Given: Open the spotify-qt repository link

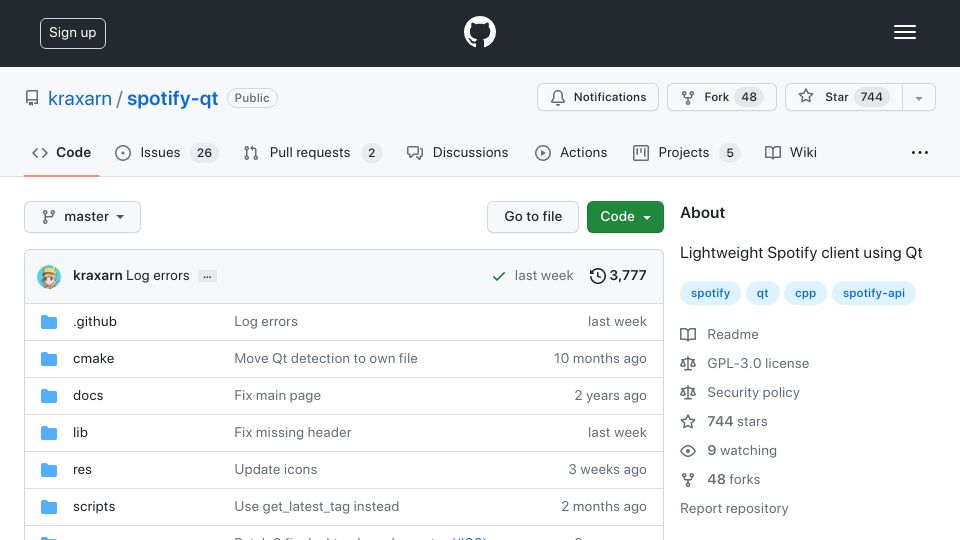Looking at the screenshot, I should [172, 98].
